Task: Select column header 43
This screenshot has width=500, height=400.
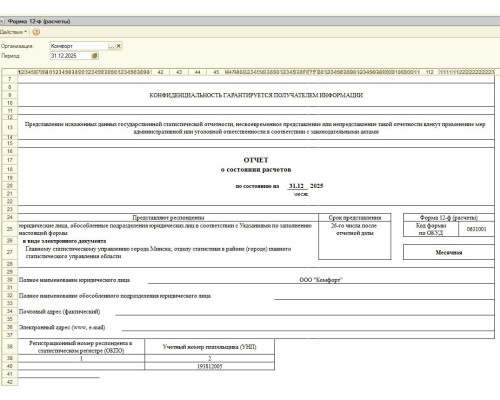Action: [179, 72]
